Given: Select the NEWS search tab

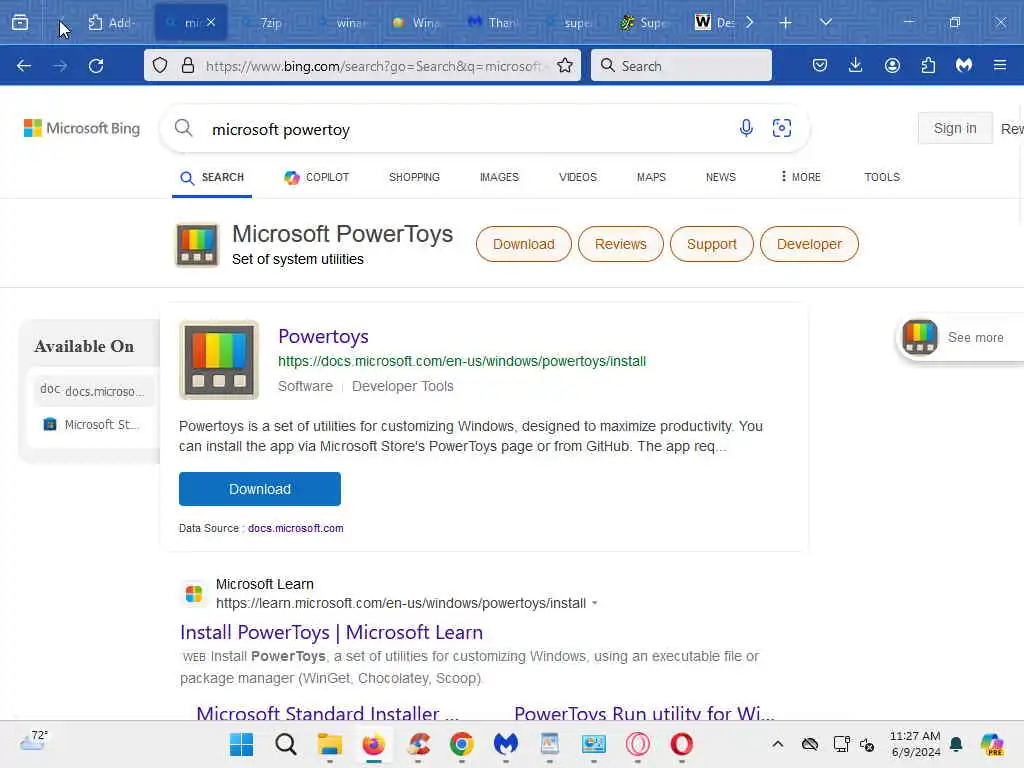Looking at the screenshot, I should 720,177.
